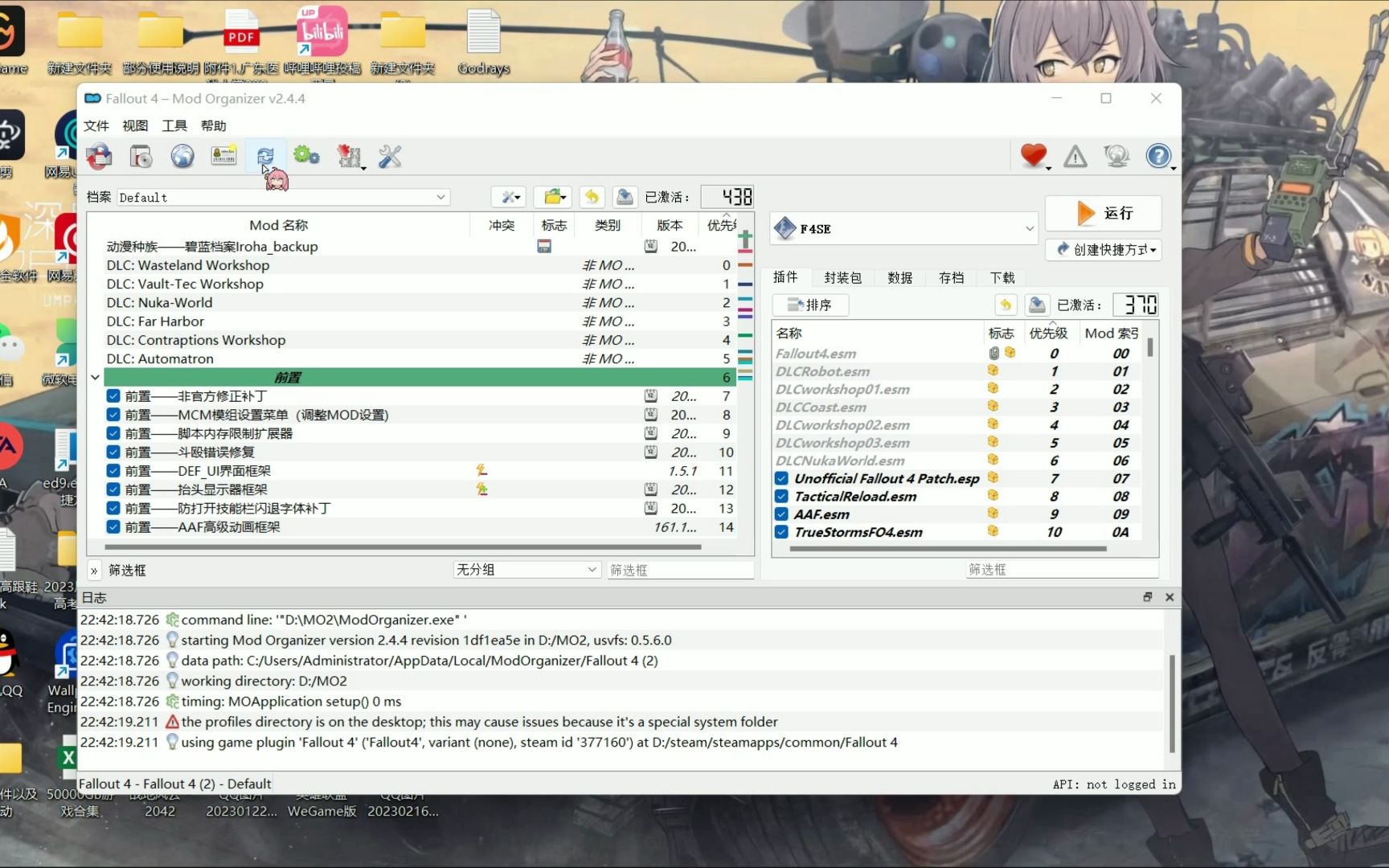Click the mod list options wrench button
1389x868 pixels.
click(x=510, y=197)
